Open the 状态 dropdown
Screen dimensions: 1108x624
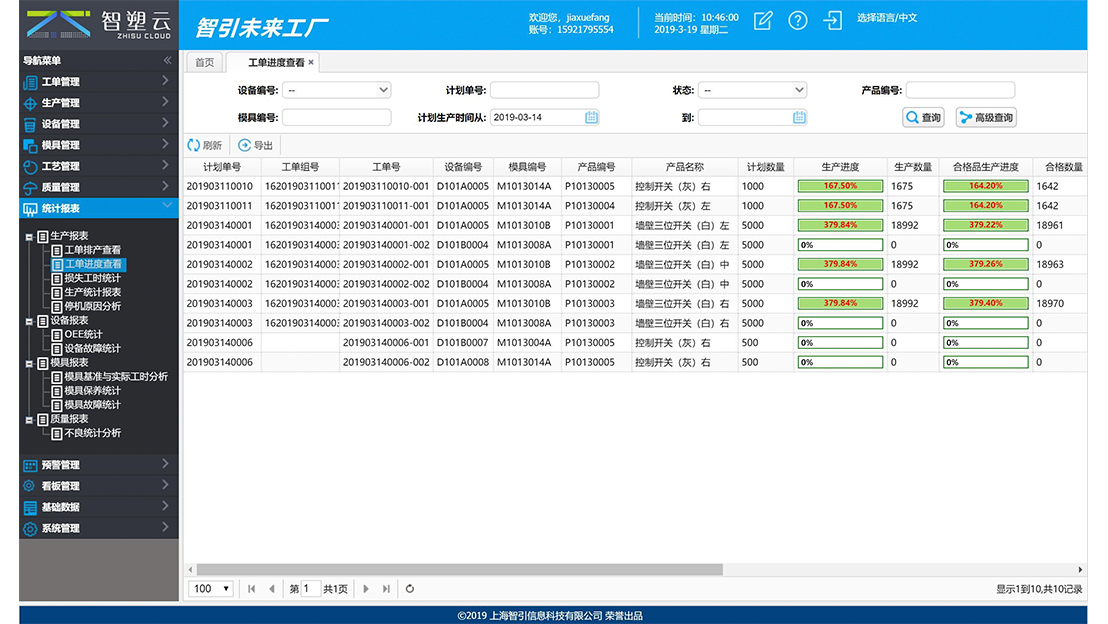pyautogui.click(x=752, y=90)
